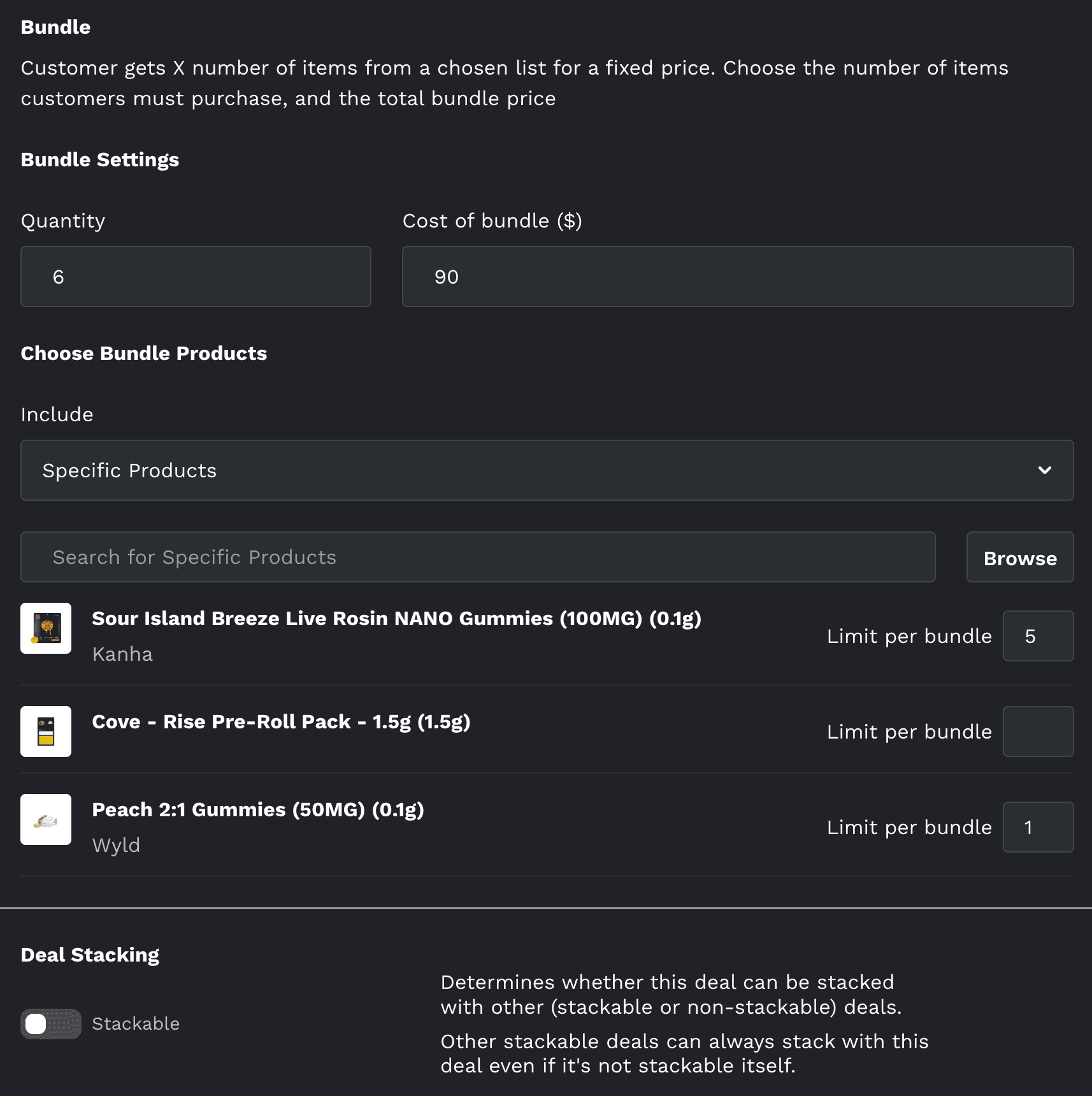Click the Search for Specific Products box

pos(478,557)
